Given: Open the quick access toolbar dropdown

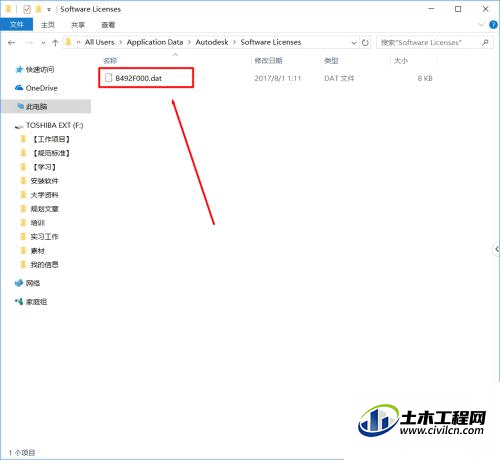Looking at the screenshot, I should pos(49,10).
